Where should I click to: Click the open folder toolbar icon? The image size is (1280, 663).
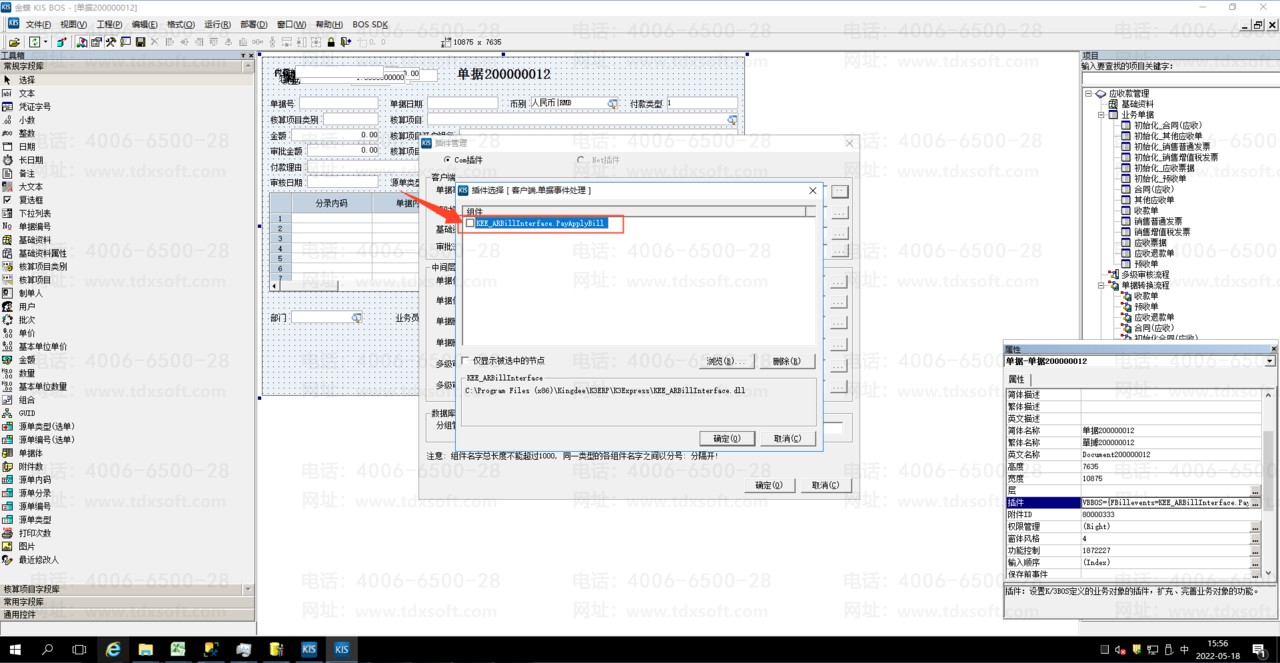click(14, 42)
